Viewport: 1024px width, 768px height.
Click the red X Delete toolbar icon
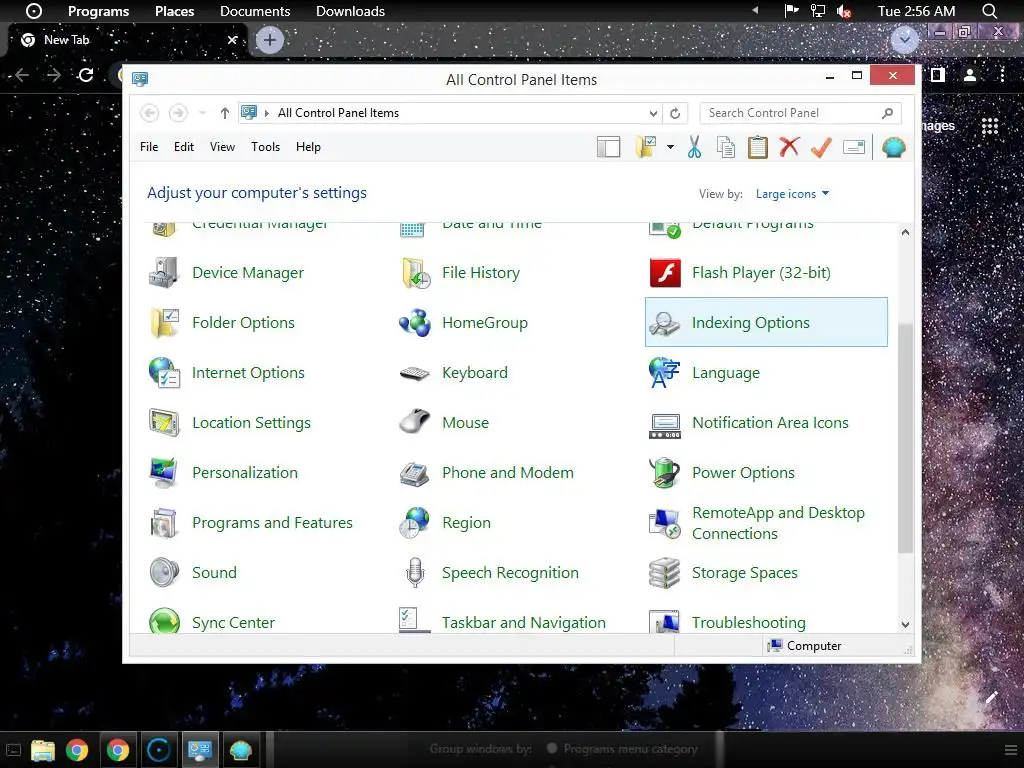(x=790, y=146)
